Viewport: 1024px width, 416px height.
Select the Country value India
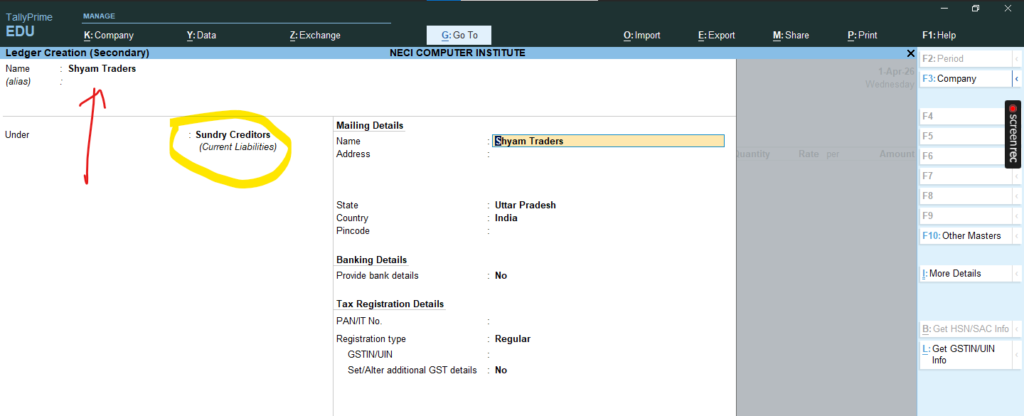[x=506, y=218]
